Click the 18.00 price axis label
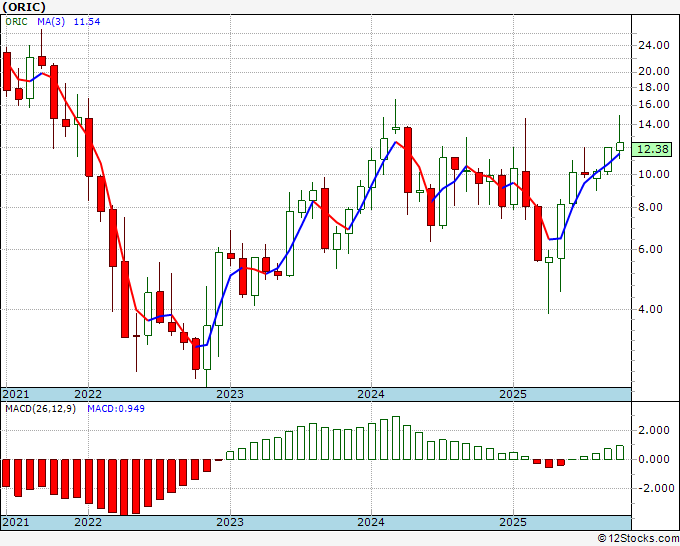This screenshot has width=680, height=546. [654, 87]
